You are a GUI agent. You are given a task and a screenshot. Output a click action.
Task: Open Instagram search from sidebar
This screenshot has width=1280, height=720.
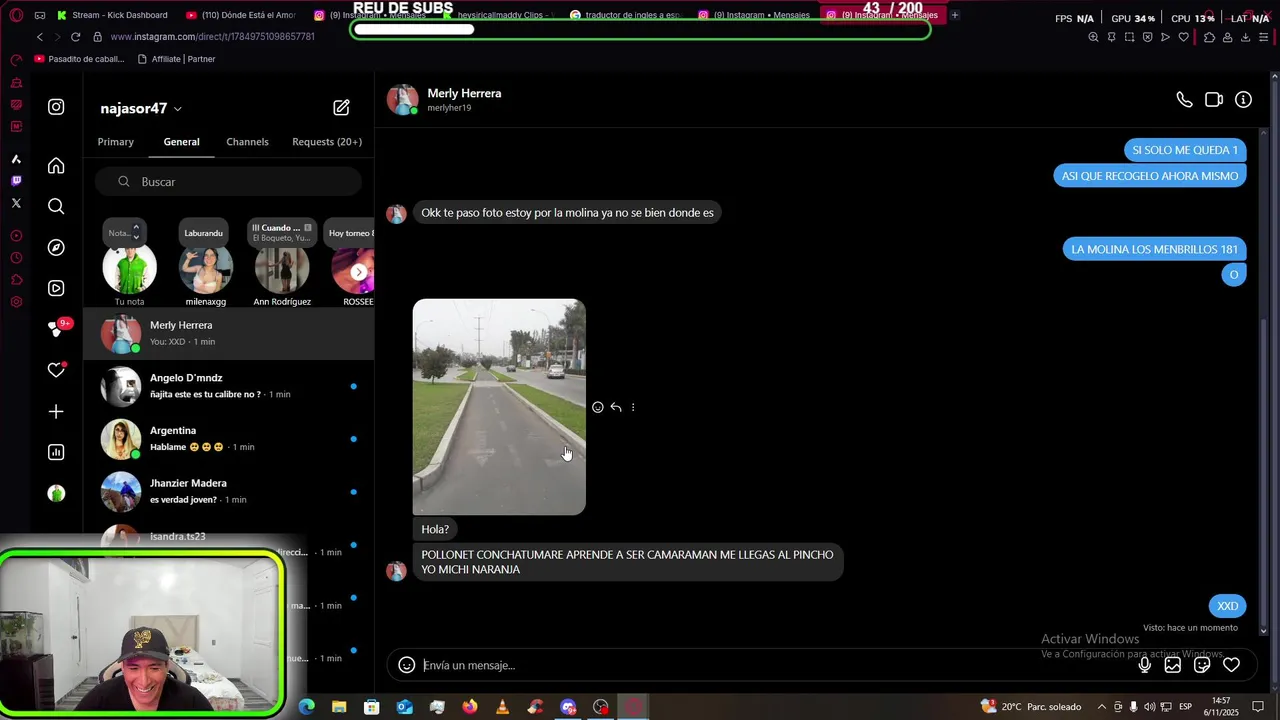[56, 206]
